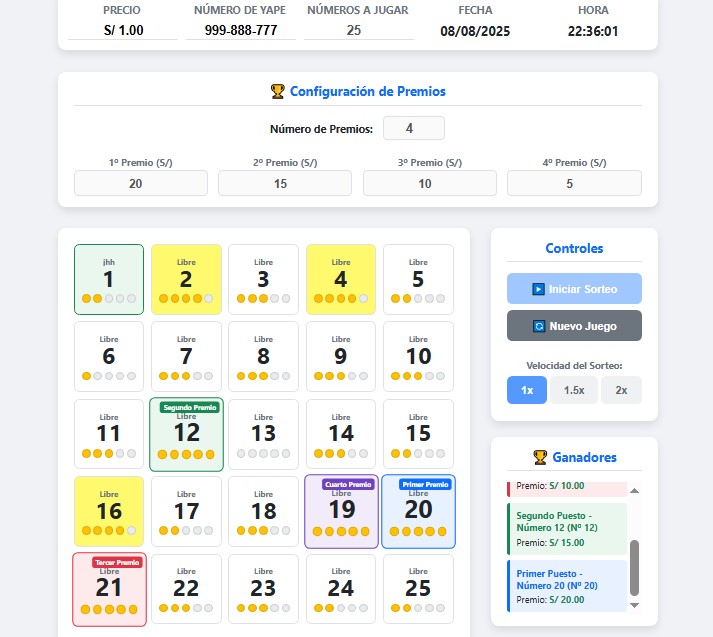Select 1x sorteo speed
The height and width of the screenshot is (637, 713).
526,390
